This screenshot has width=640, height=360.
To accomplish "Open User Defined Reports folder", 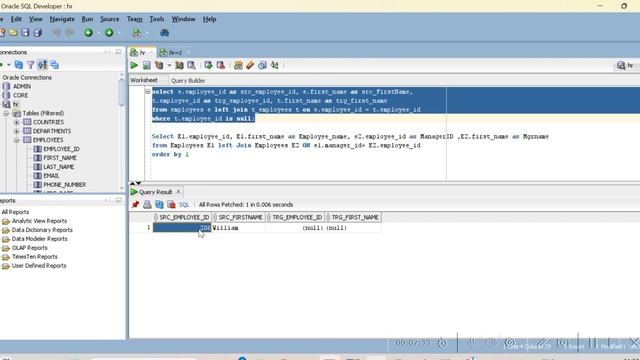I will (39, 266).
